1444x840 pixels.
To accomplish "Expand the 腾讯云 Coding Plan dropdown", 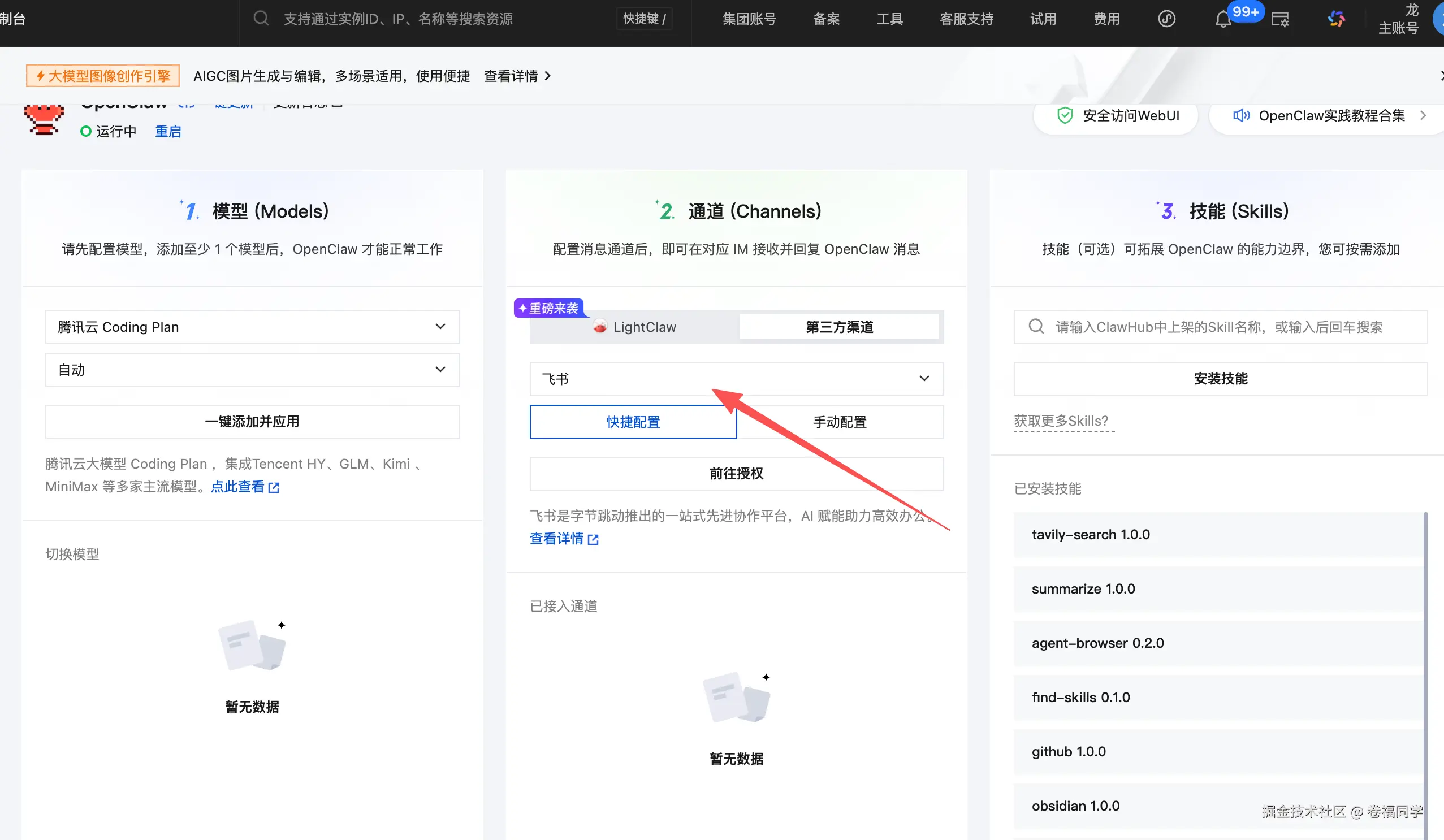I will pyautogui.click(x=252, y=327).
